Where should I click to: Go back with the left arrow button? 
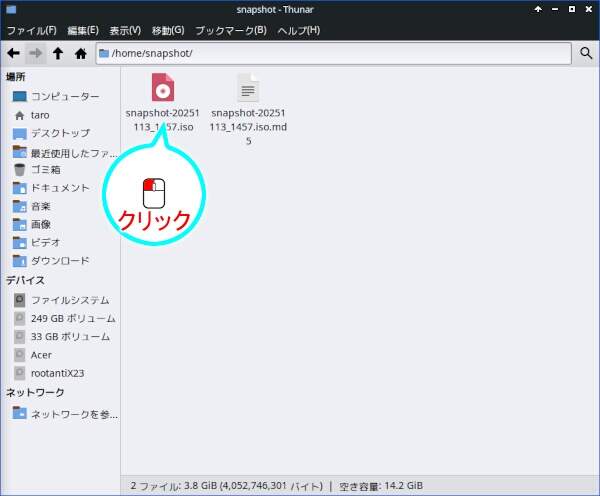click(x=13, y=53)
